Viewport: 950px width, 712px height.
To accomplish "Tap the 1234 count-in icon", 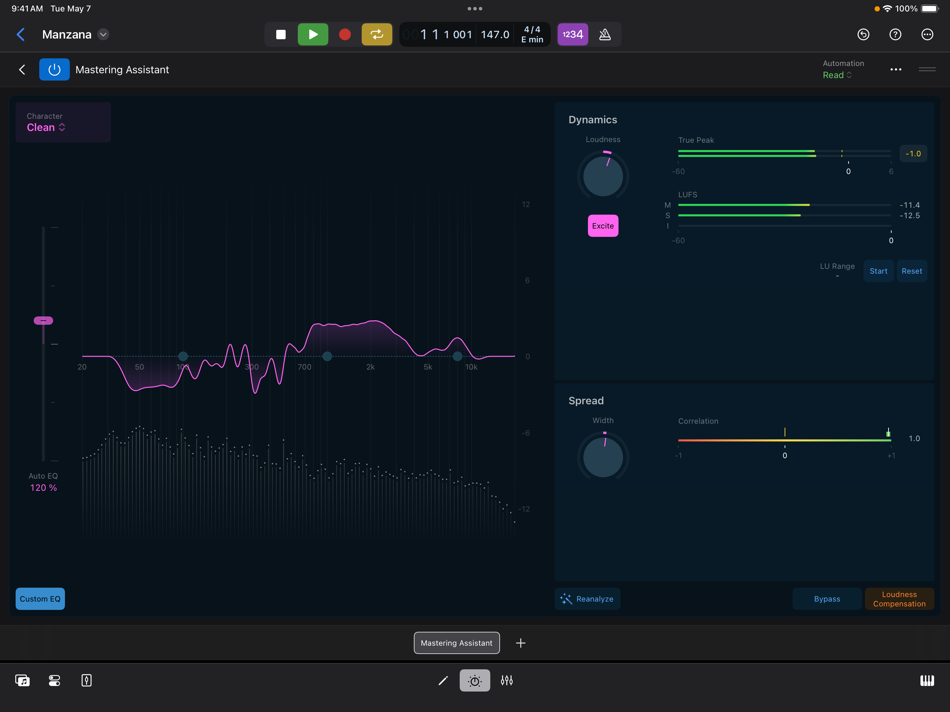I will click(x=572, y=33).
